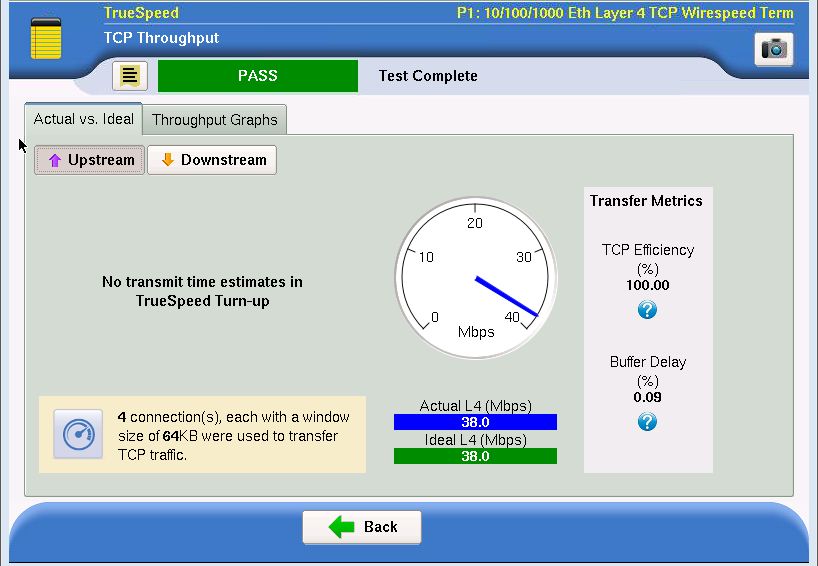Viewport: 818px width, 566px height.
Task: Click the green PASS status bar
Action: [258, 76]
